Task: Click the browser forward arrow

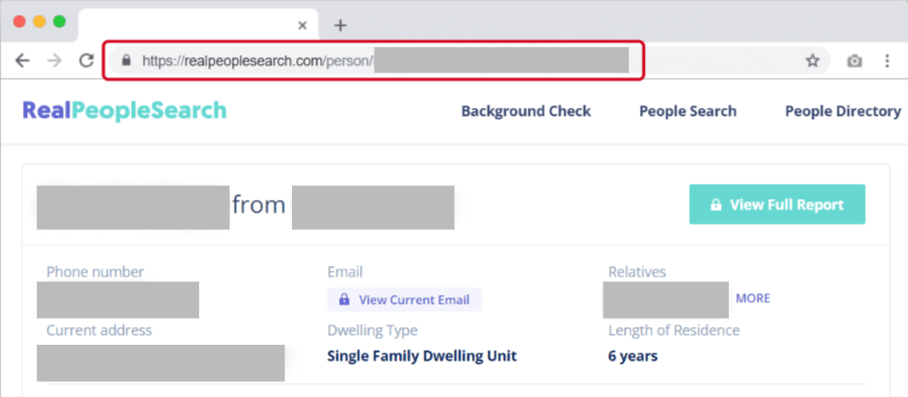Action: pos(54,61)
